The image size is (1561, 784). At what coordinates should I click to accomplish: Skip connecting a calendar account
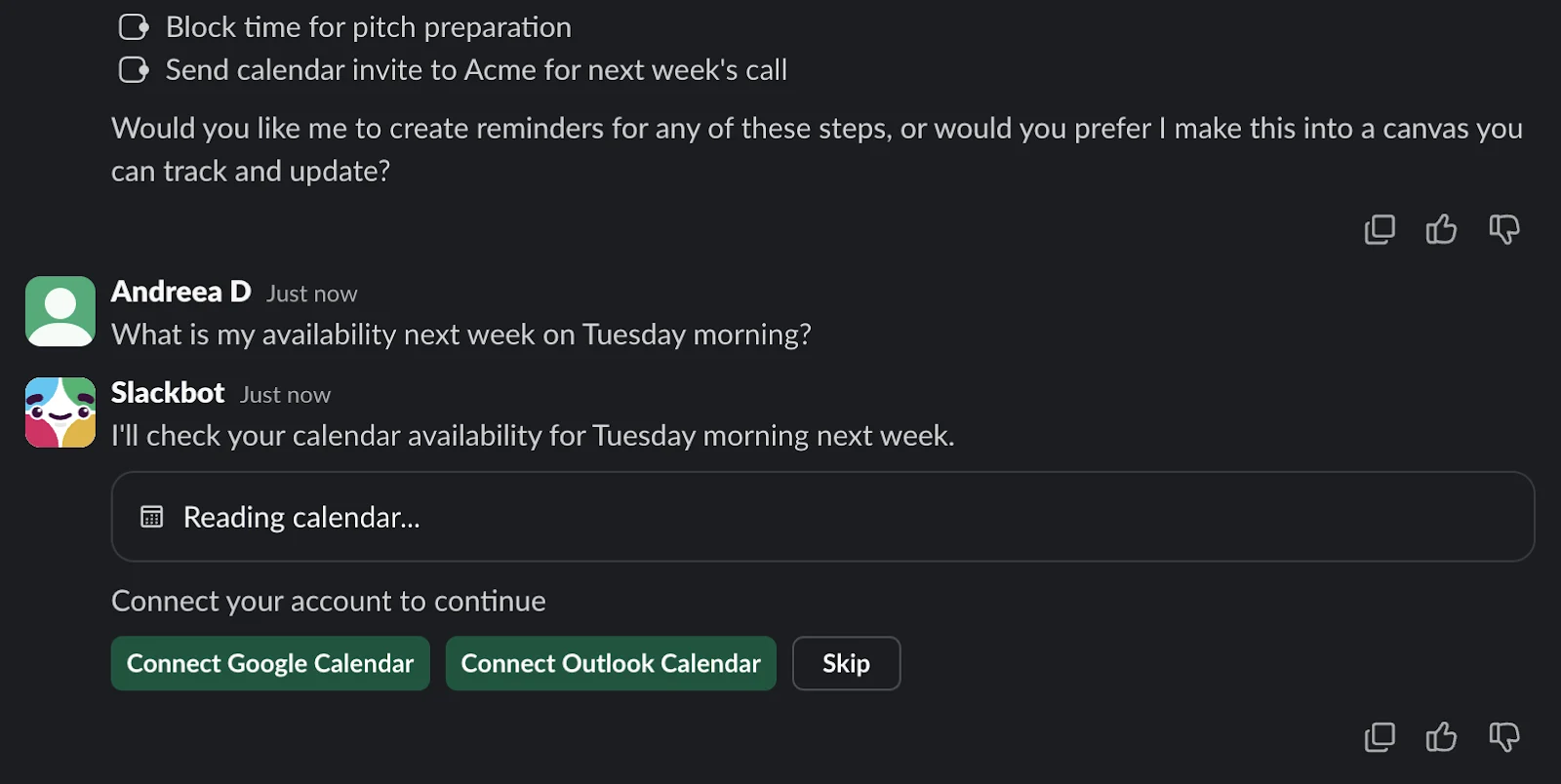(x=846, y=664)
